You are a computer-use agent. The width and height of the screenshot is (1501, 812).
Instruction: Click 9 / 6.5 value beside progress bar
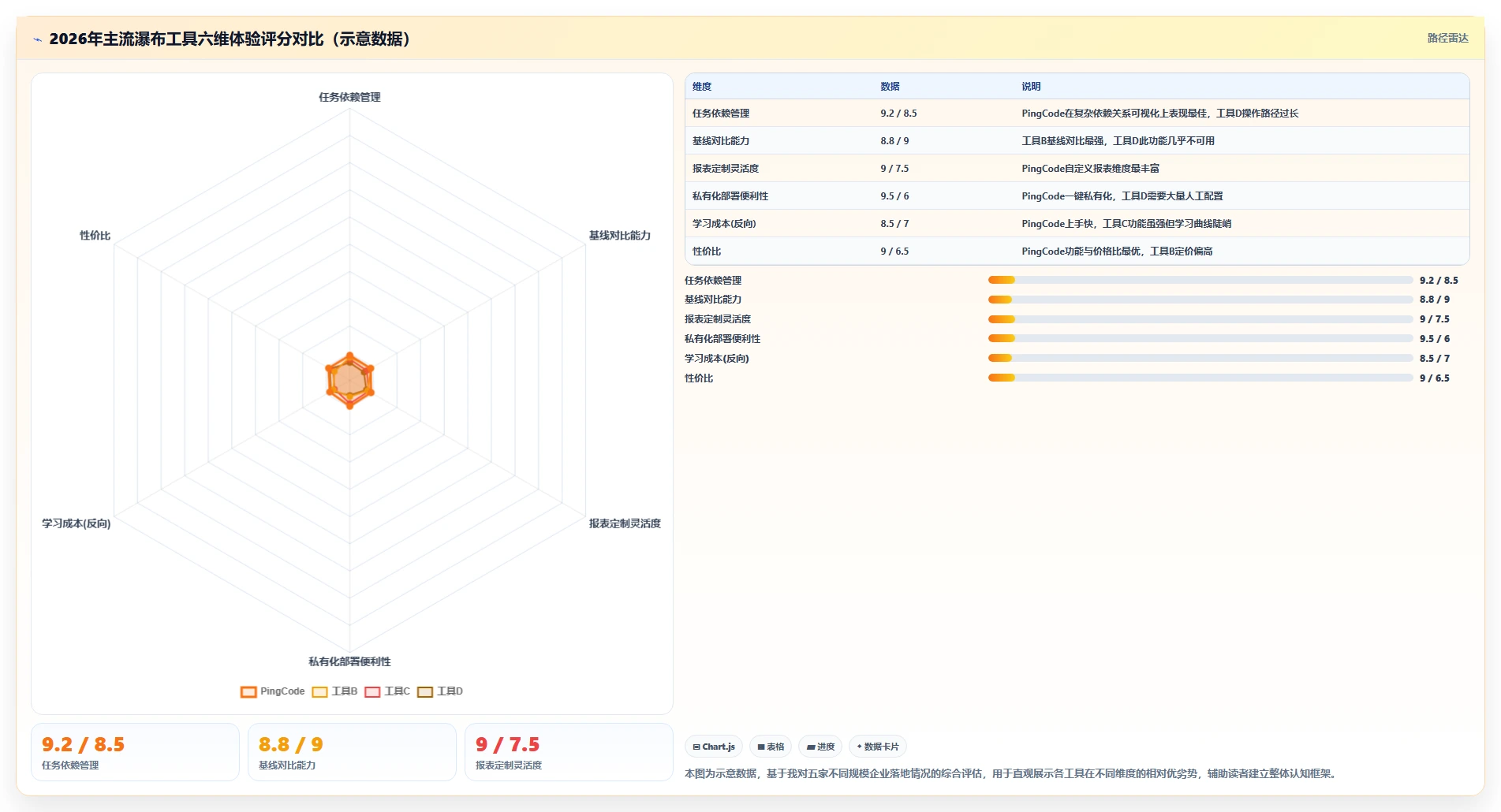pos(1434,378)
